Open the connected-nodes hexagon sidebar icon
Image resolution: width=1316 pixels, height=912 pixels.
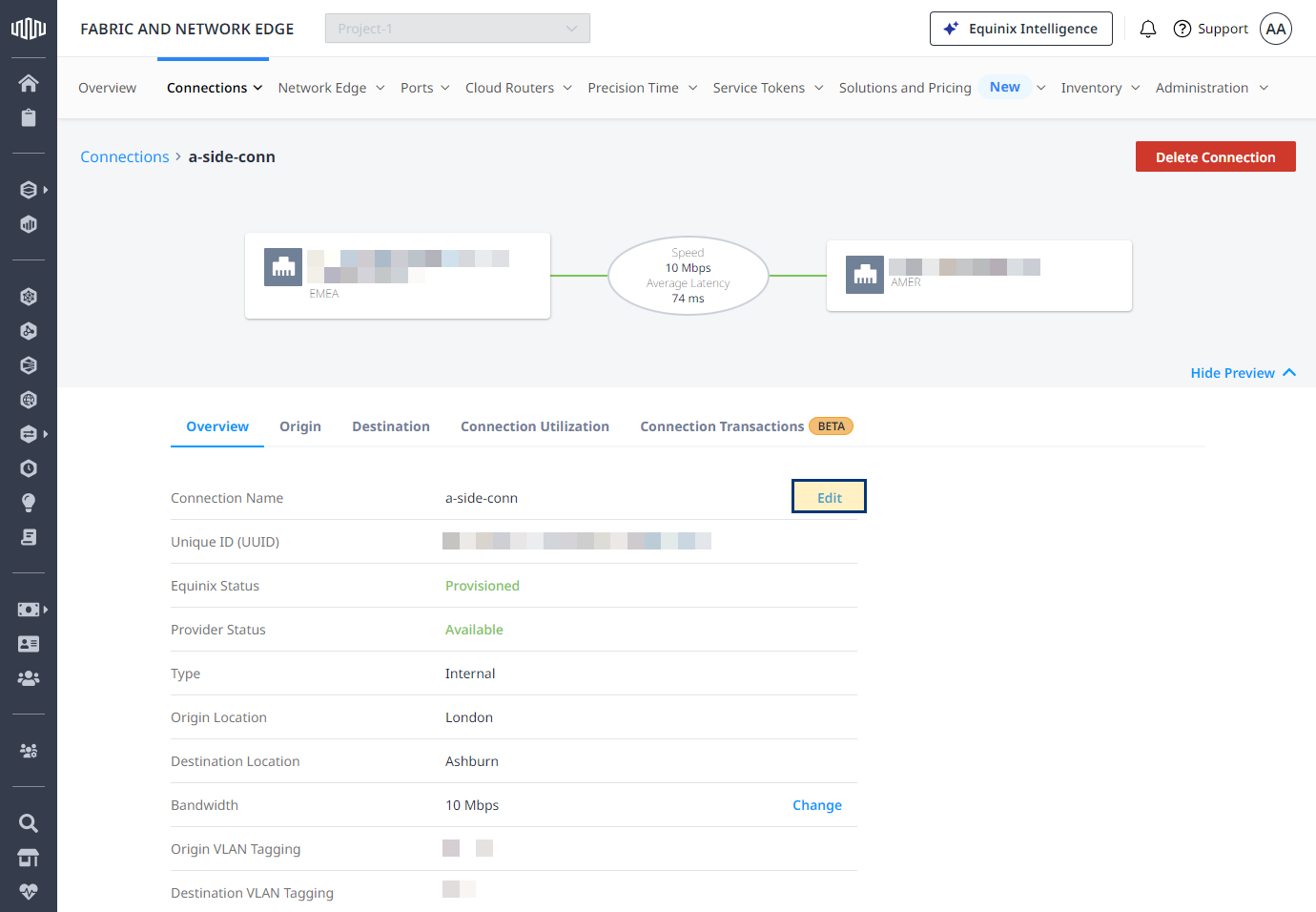pos(29,331)
